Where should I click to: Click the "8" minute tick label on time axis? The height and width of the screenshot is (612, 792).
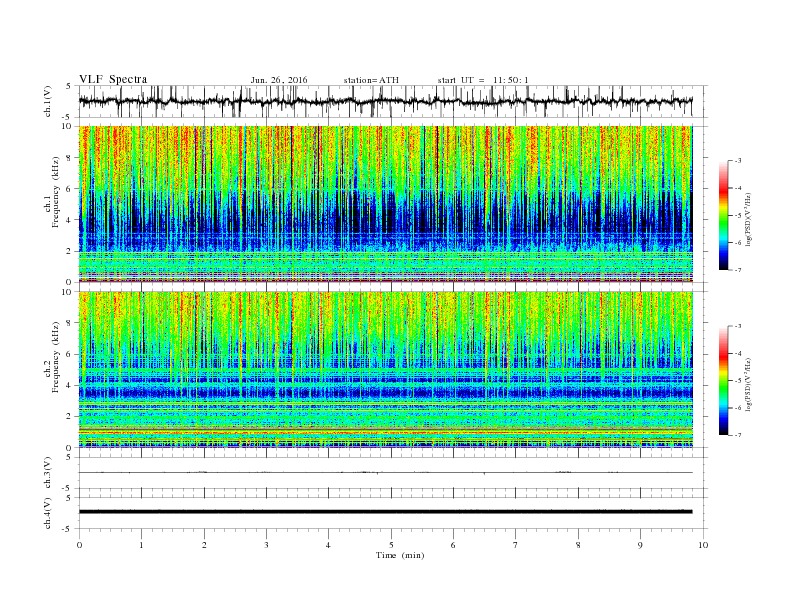pos(578,545)
